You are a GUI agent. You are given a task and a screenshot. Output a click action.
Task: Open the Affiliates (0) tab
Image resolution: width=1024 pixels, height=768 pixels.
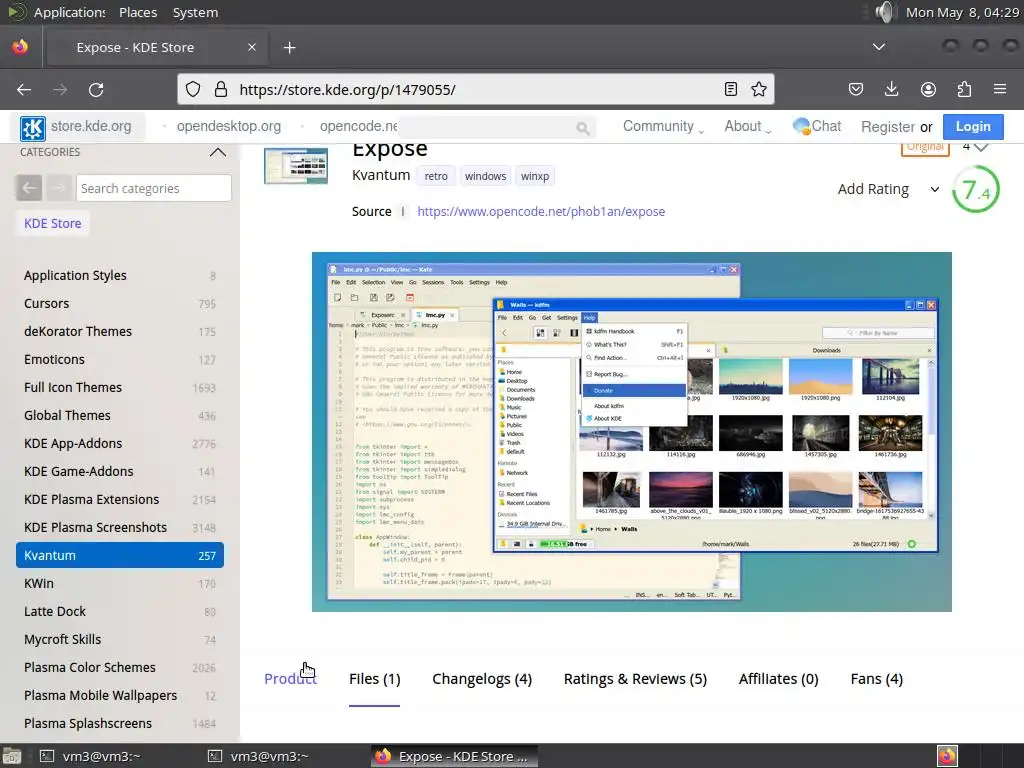pos(778,679)
